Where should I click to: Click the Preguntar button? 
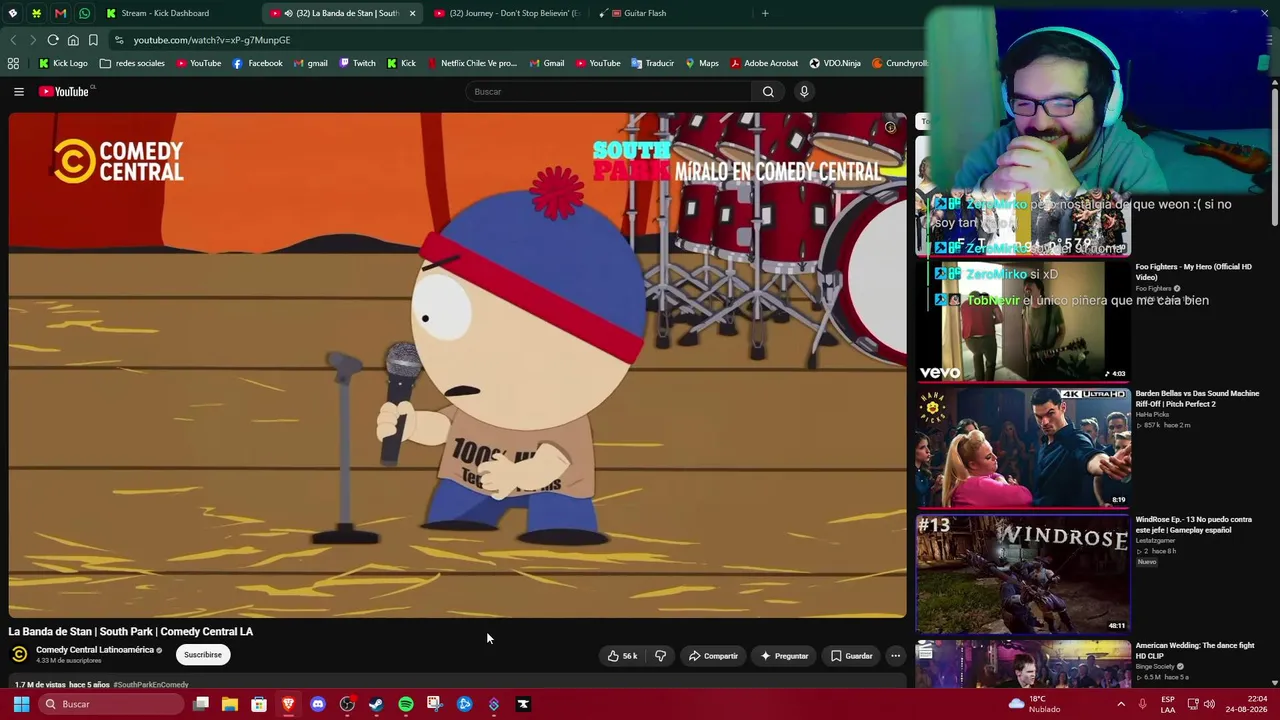[x=784, y=656]
